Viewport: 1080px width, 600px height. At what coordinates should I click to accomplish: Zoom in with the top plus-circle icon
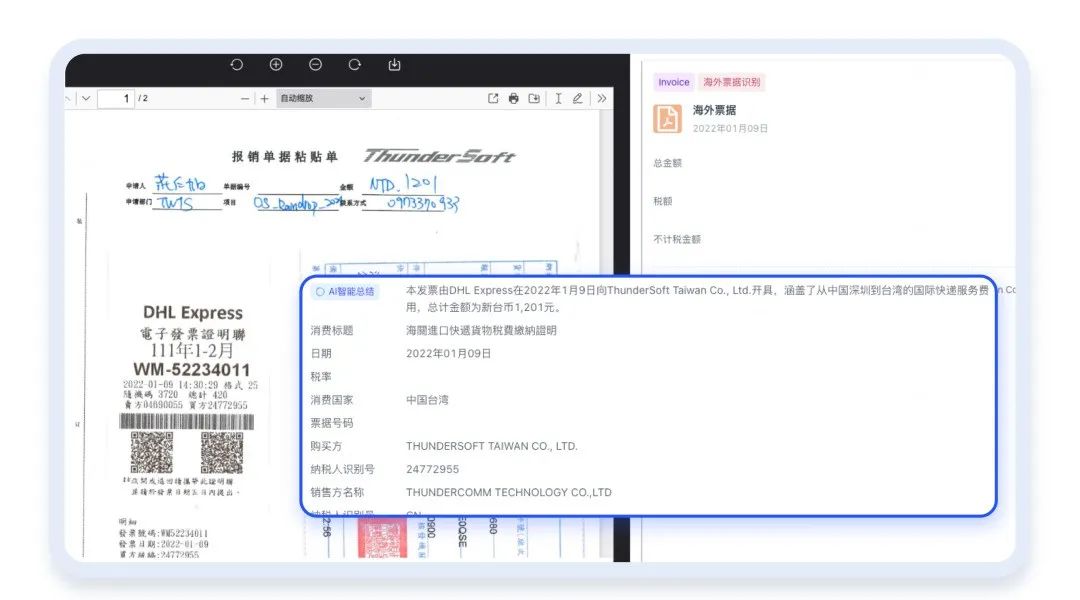(x=276, y=65)
